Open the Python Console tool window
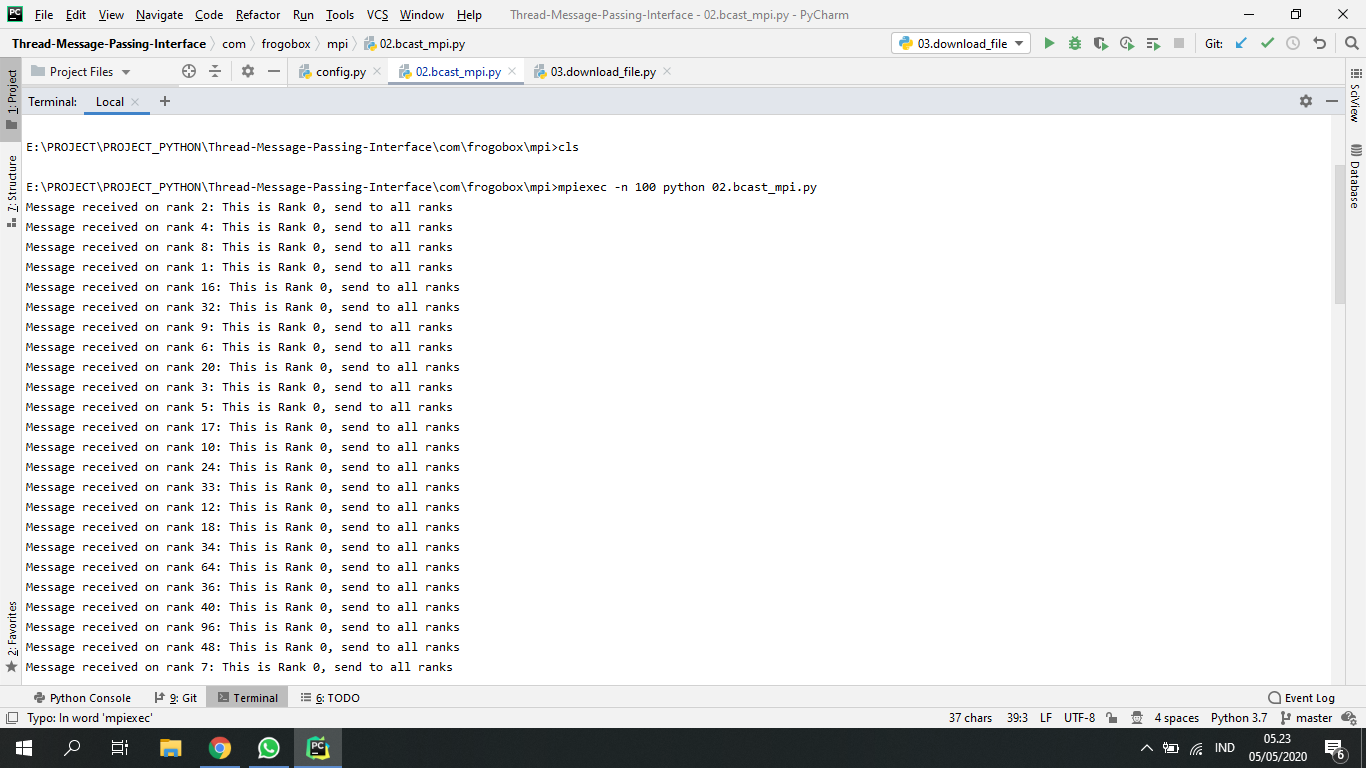The height and width of the screenshot is (768, 1366). 82,698
